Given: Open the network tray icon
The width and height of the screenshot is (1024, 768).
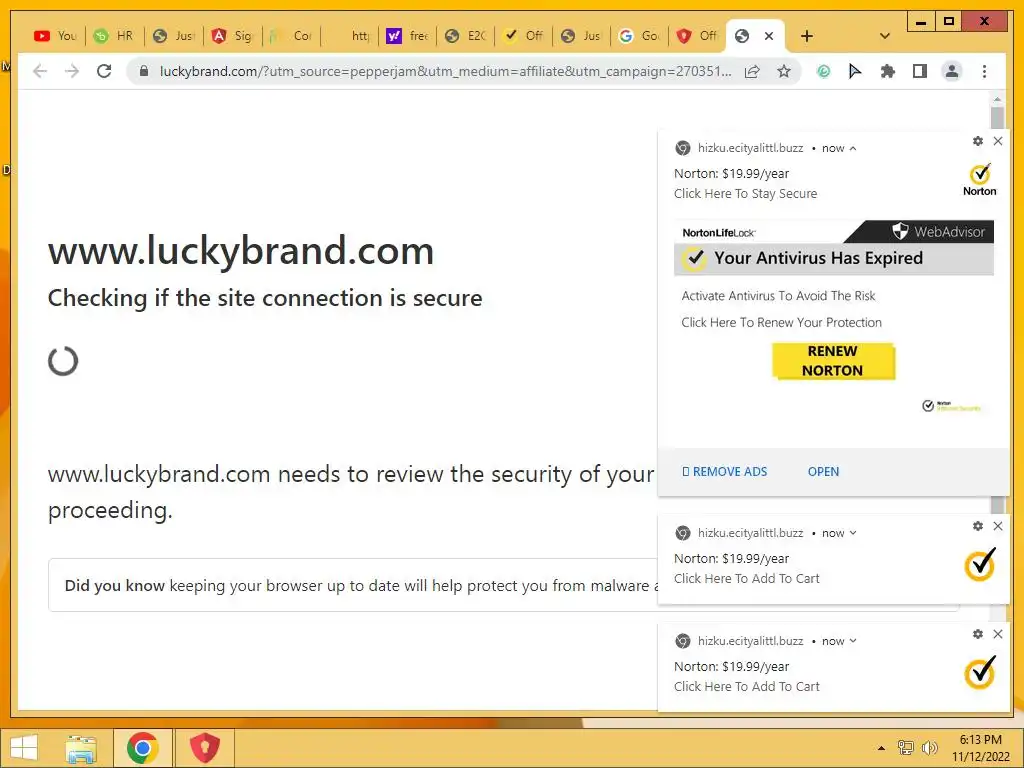Looking at the screenshot, I should click(906, 748).
